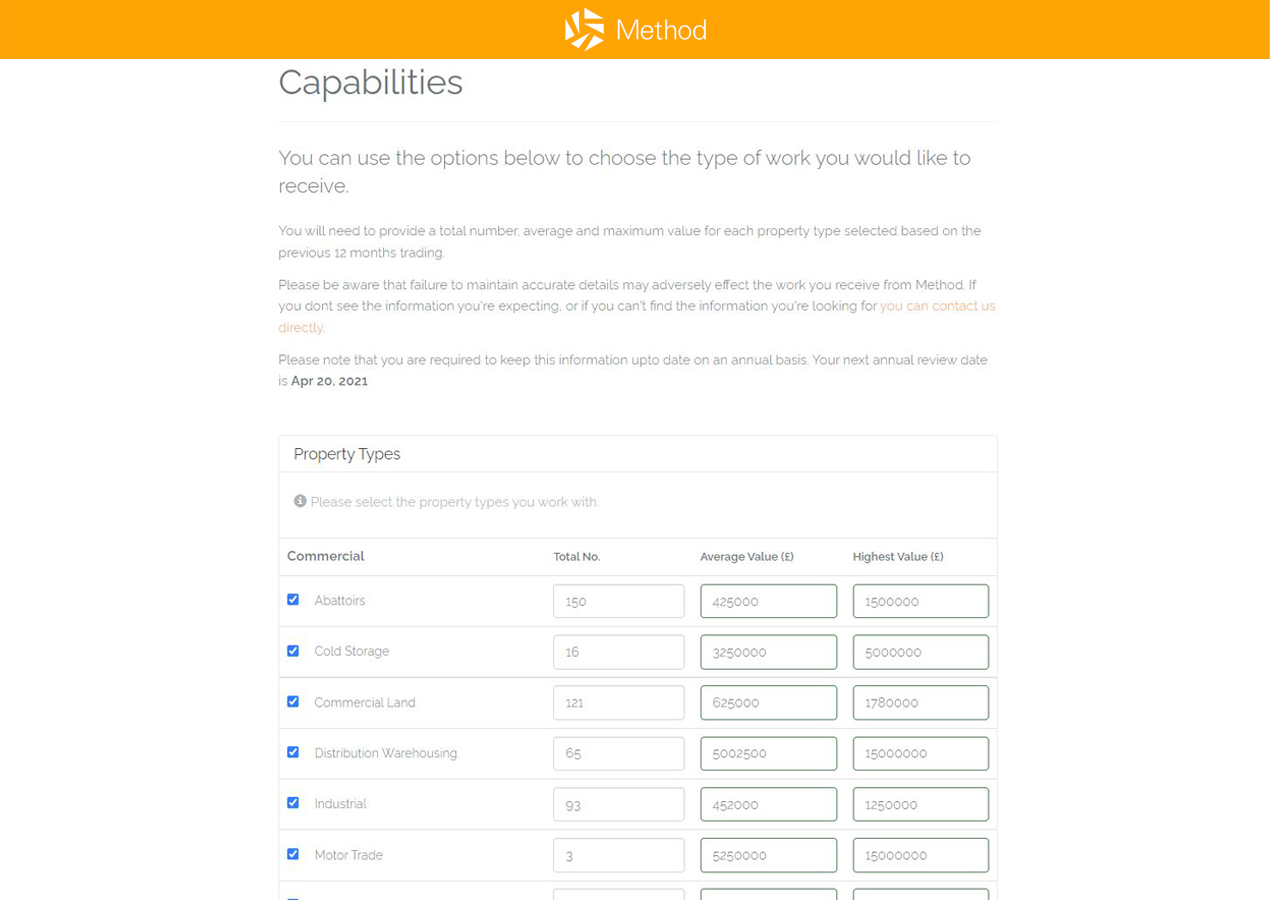Open the 'you can contact us directly' link
The width and height of the screenshot is (1270, 900).
(637, 317)
